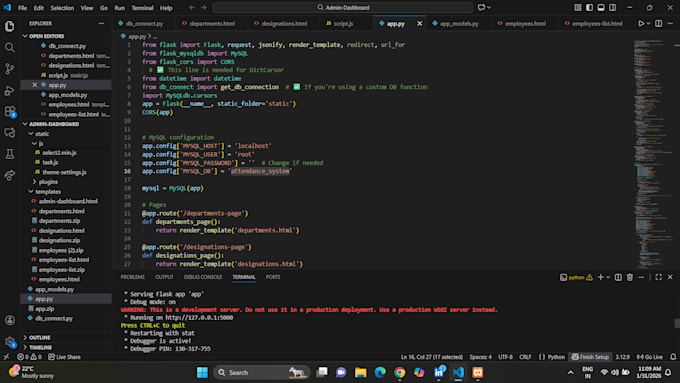680x383 pixels.
Task: Collapse the ADMIN-DASHBOARD folder section
Action: tap(25, 124)
